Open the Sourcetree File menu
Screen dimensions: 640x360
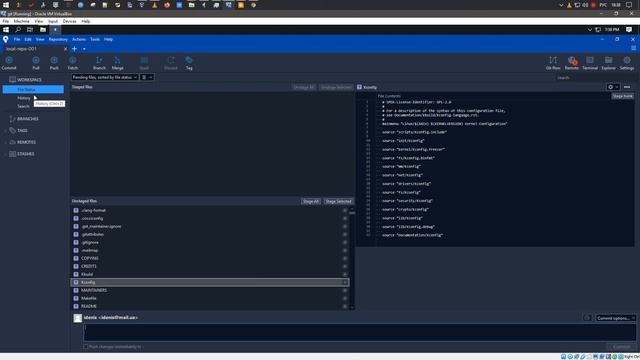coord(17,39)
